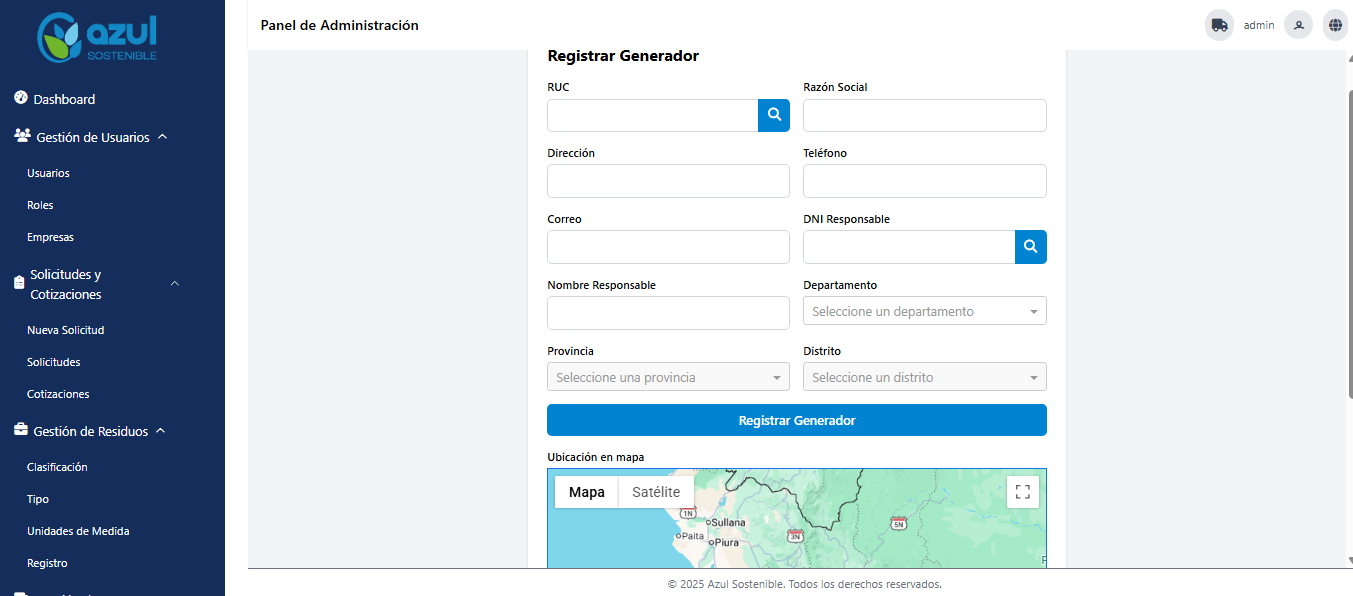
Task: Open the Provincia dropdown
Action: tap(668, 377)
